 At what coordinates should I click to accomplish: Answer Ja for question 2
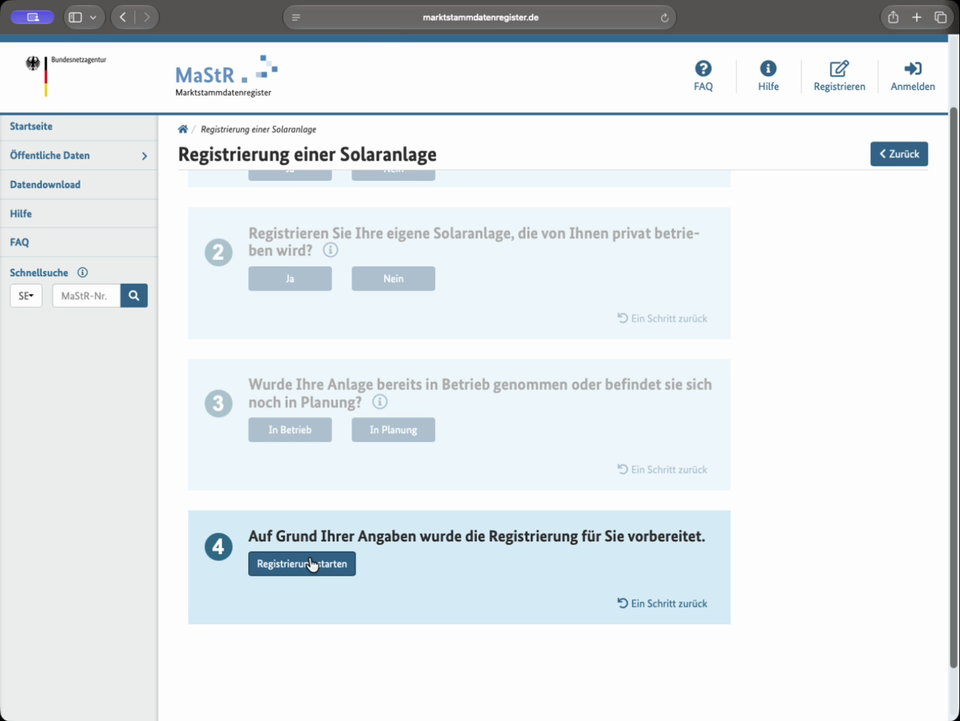tap(290, 278)
